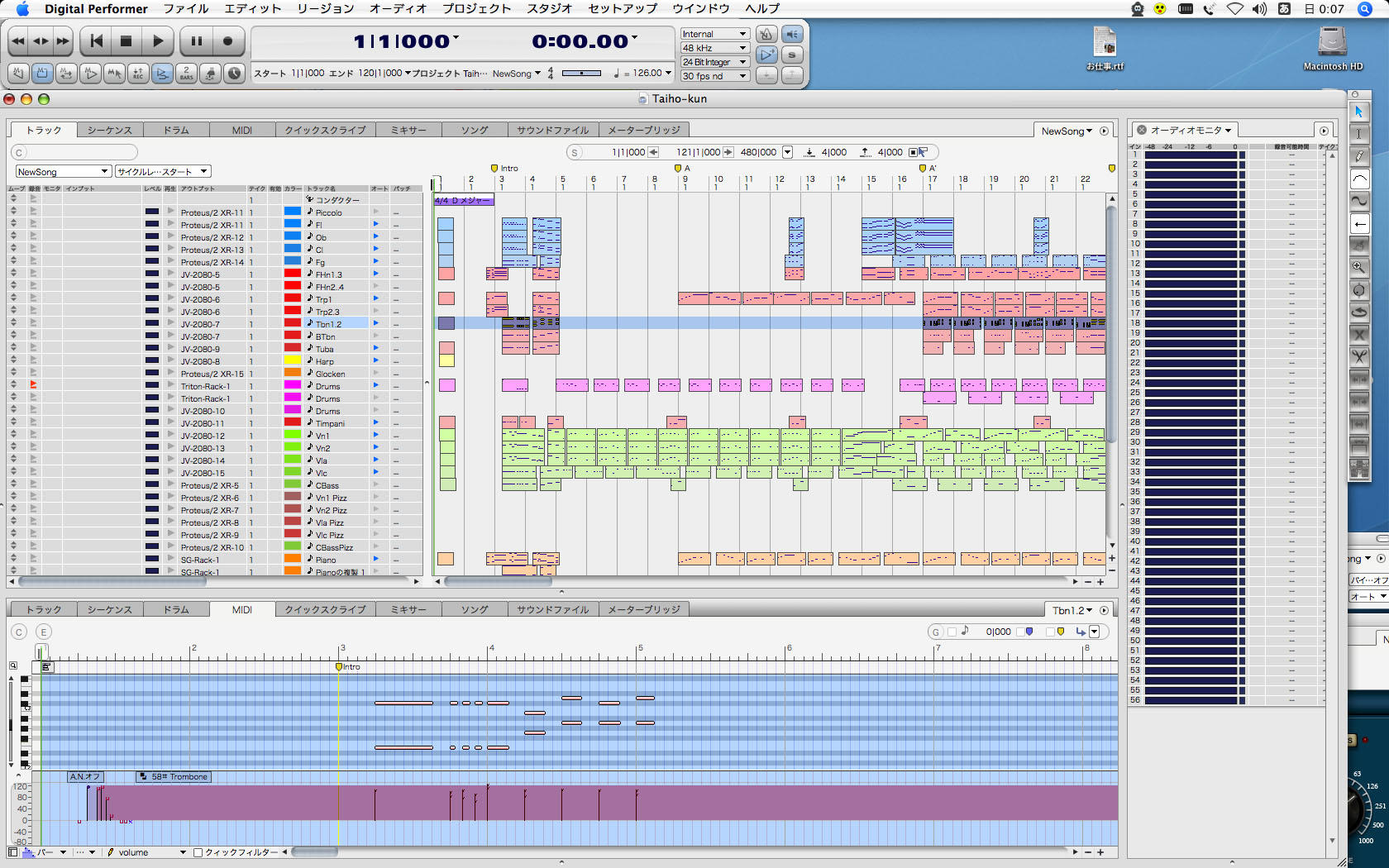The width and height of the screenshot is (1389, 868).
Task: Click the Pause button in transport
Action: 197,41
